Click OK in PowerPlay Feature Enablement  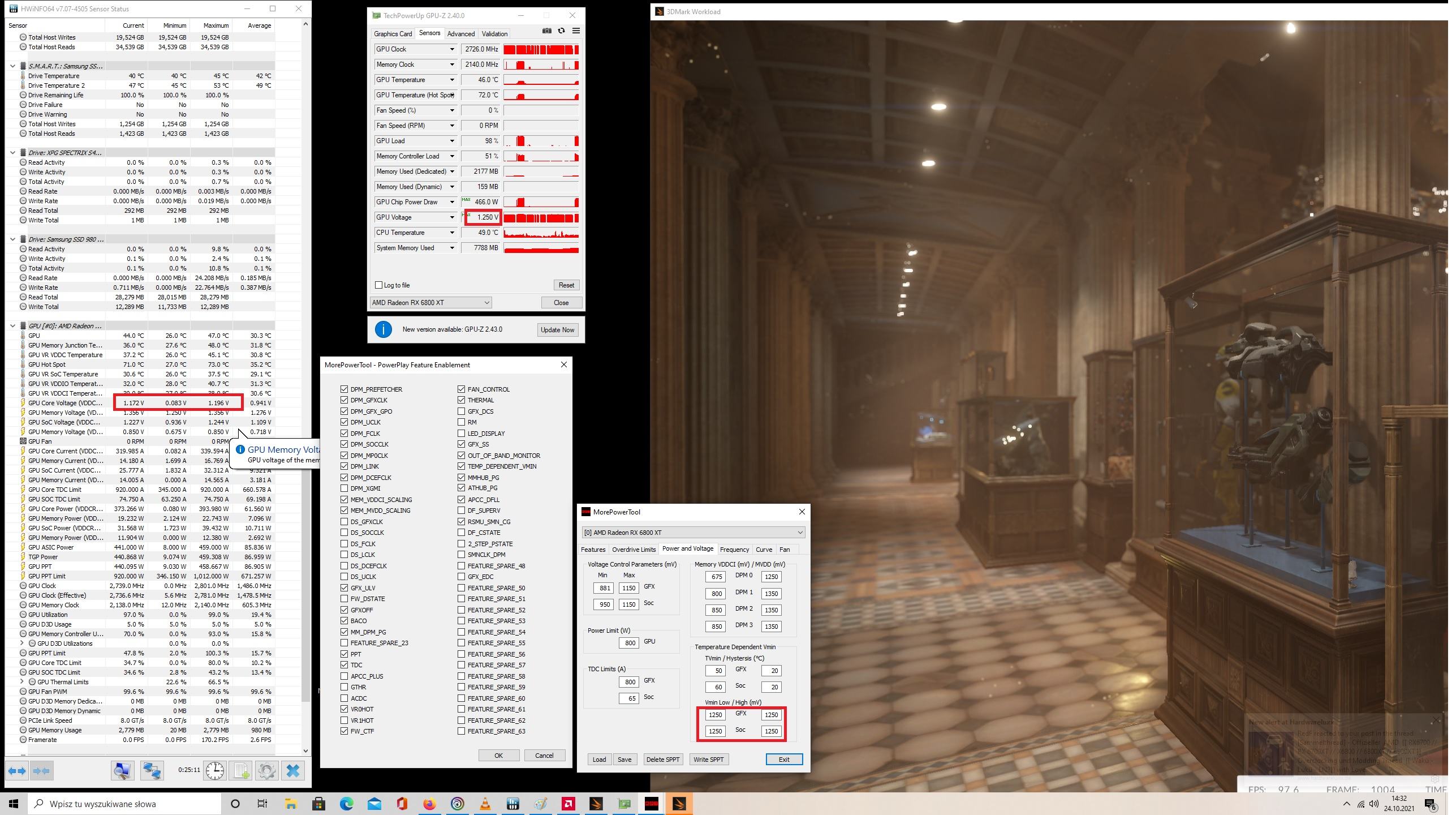point(498,756)
